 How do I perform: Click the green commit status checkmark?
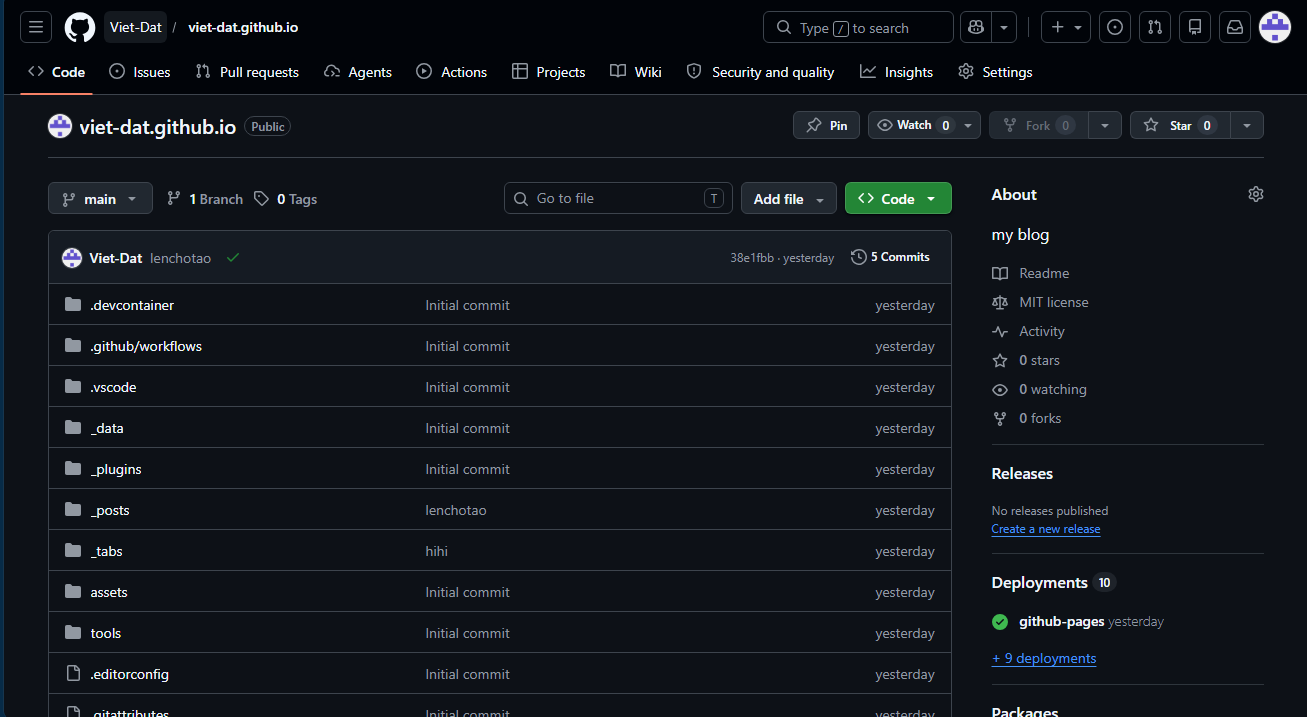tap(233, 257)
